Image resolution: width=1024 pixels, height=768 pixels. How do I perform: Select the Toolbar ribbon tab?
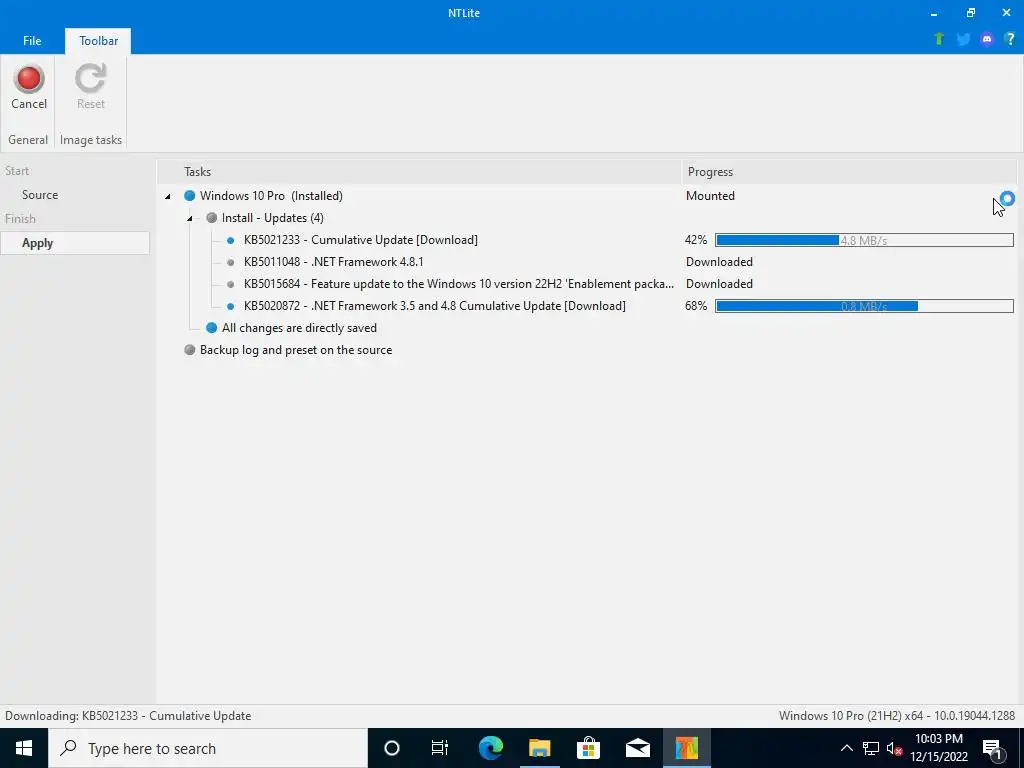(x=99, y=40)
